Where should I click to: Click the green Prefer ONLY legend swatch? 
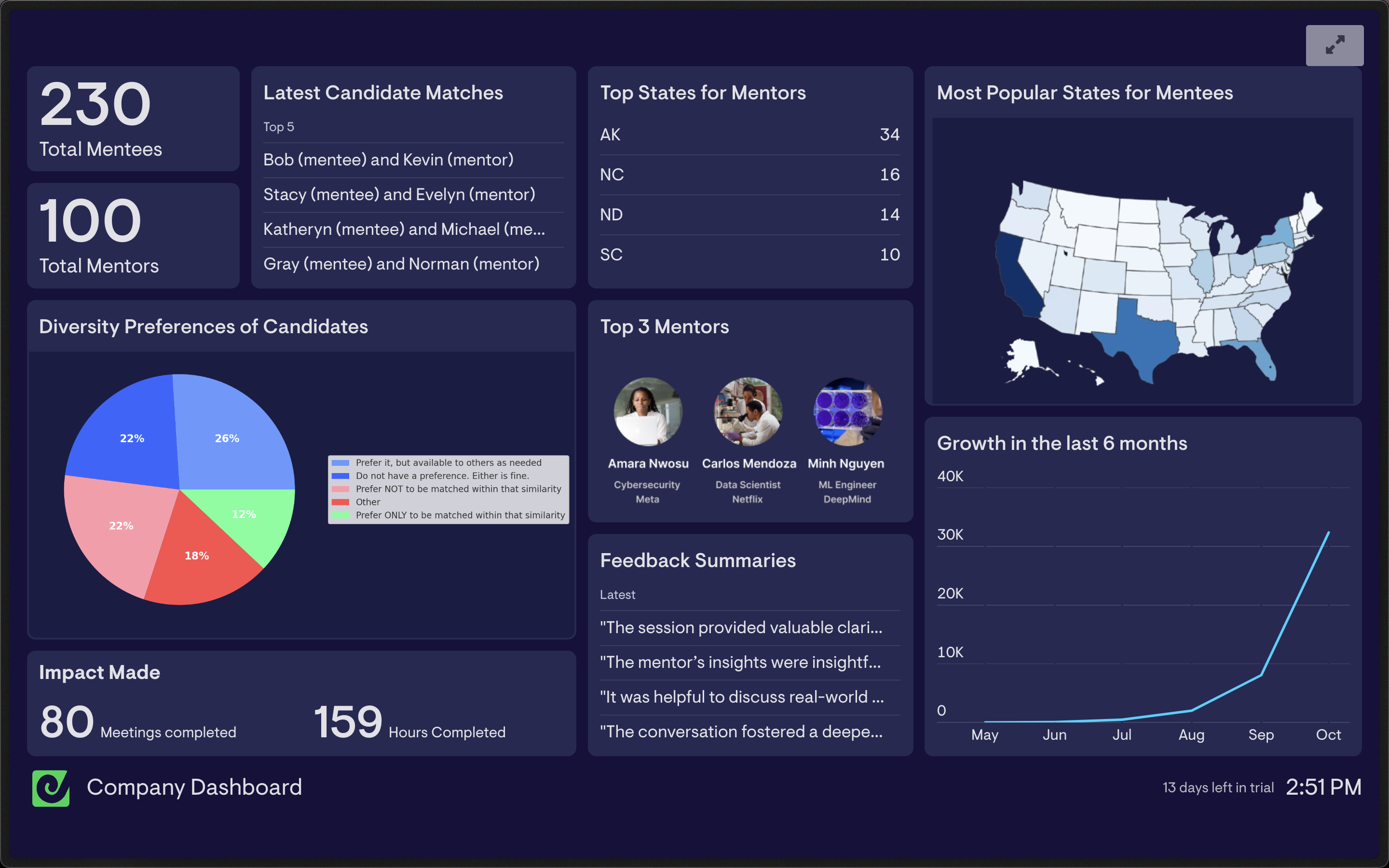340,515
